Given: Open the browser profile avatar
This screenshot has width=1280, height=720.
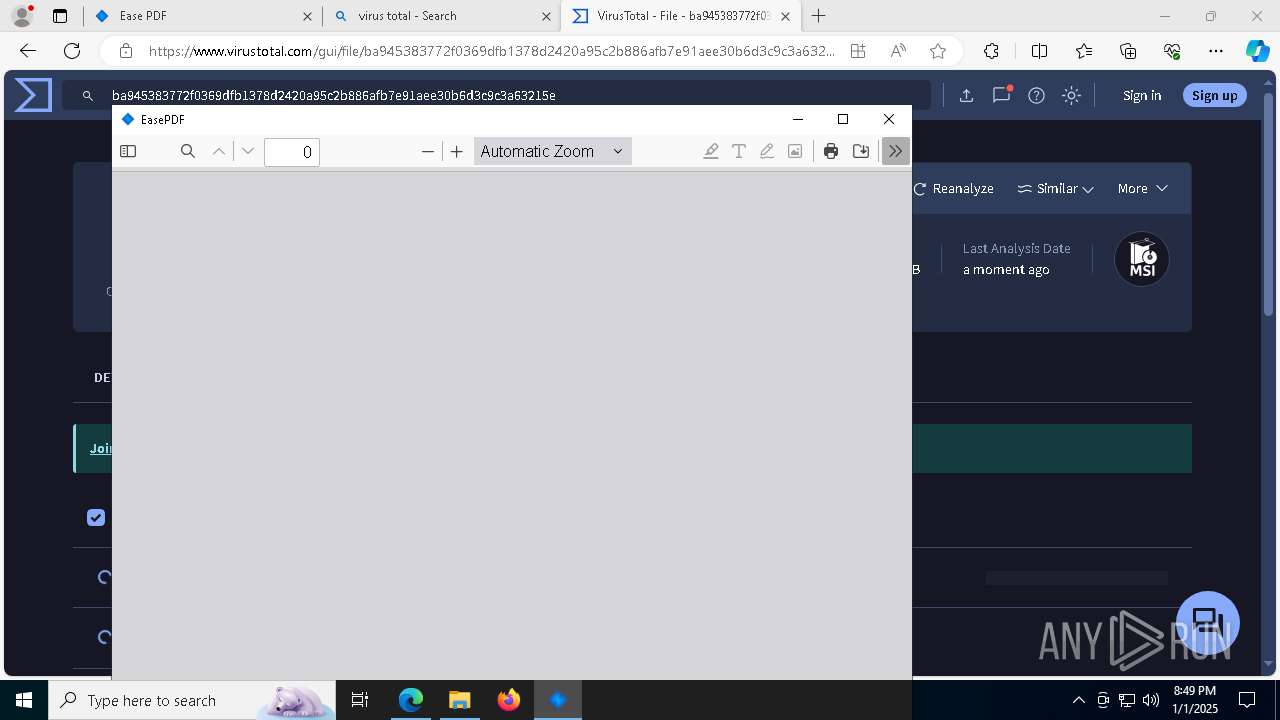Looking at the screenshot, I should click(21, 16).
